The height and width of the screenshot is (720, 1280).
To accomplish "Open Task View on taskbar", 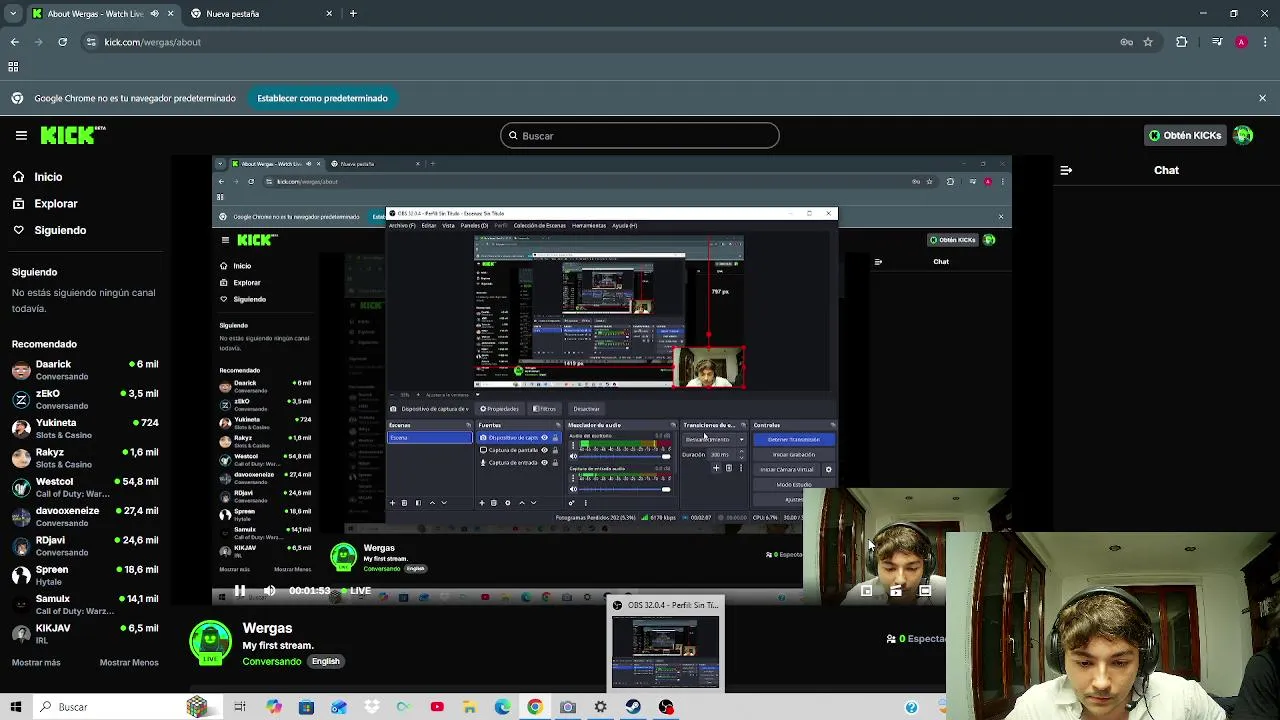I will point(240,707).
